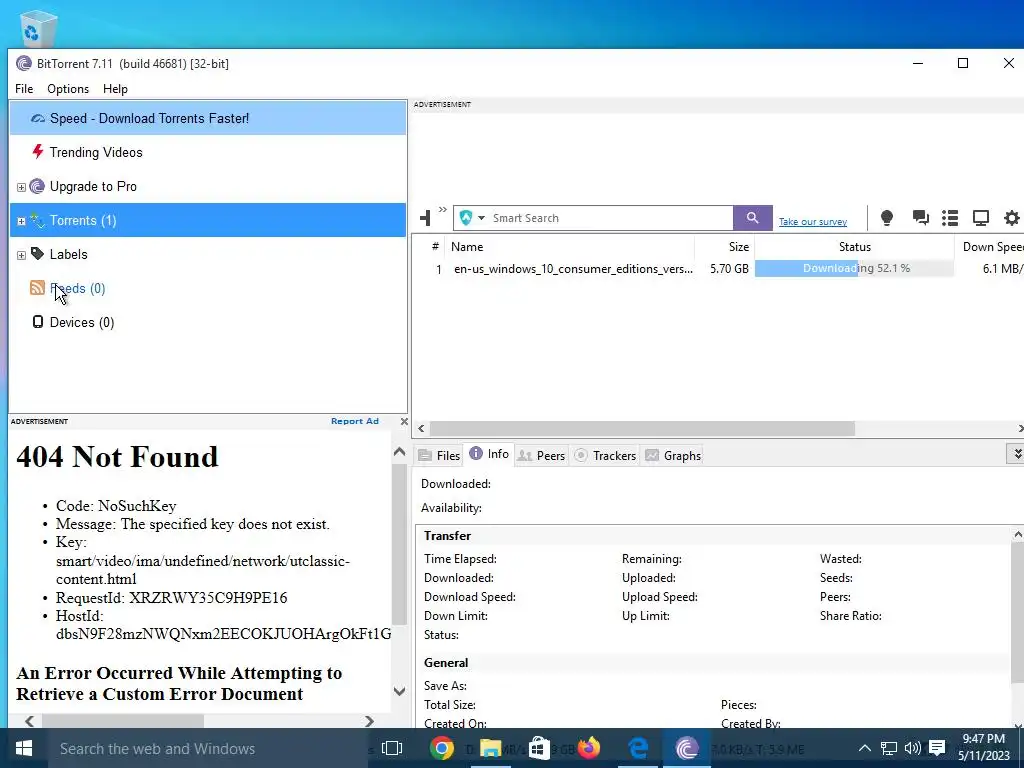Select the Trending Videos sidebar item
This screenshot has height=768, width=1024.
(208, 152)
